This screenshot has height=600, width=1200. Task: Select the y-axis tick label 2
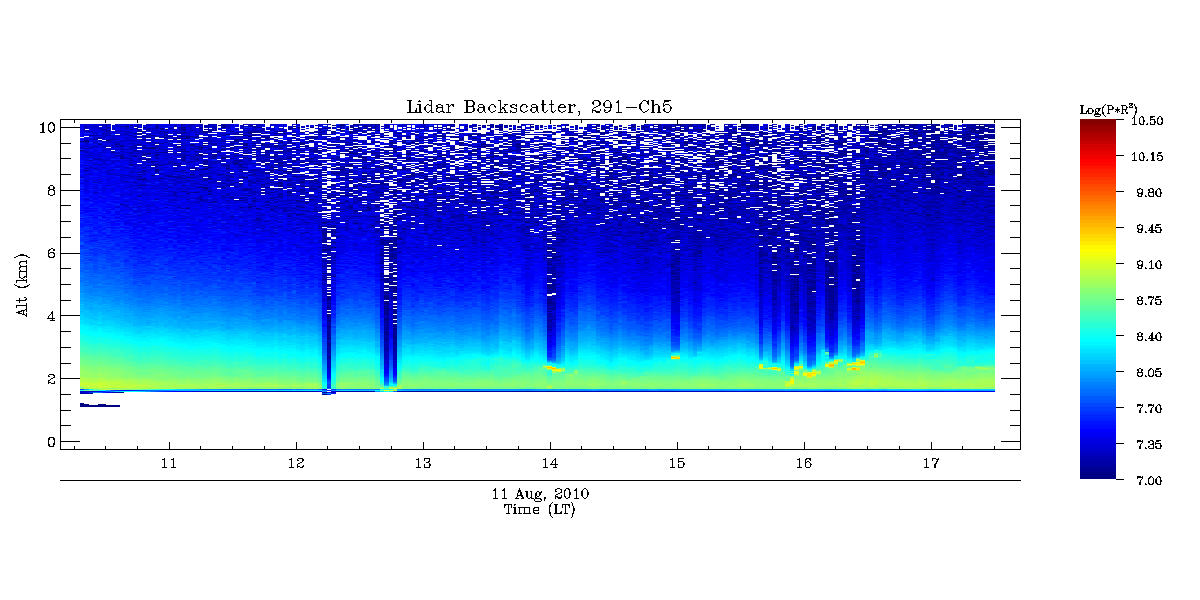tap(49, 379)
